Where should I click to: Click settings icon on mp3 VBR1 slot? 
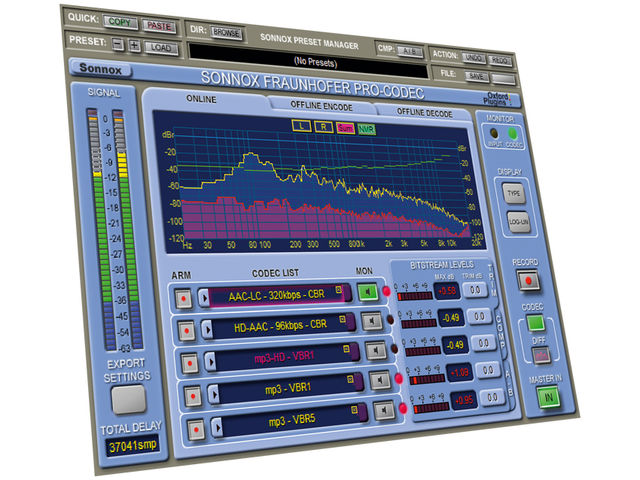pyautogui.click(x=350, y=379)
